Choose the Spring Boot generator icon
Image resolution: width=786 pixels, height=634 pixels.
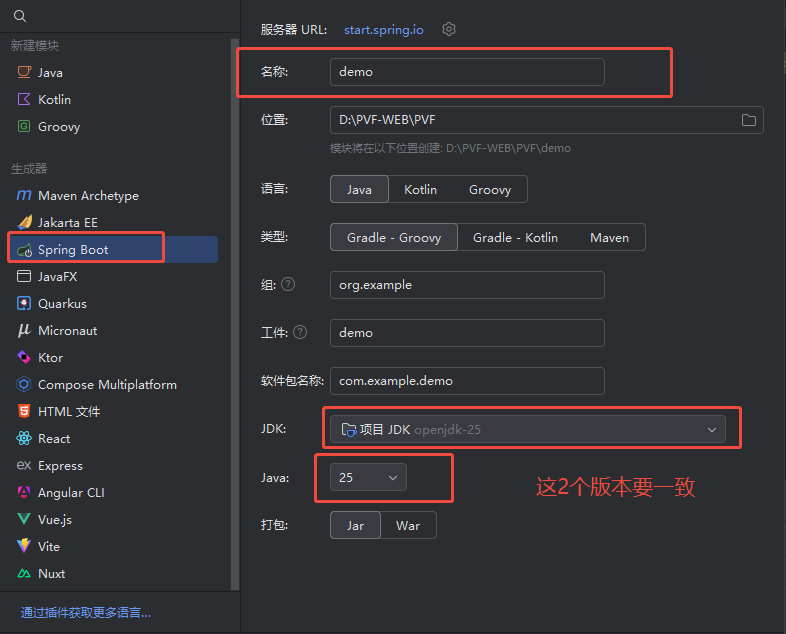[x=24, y=250]
